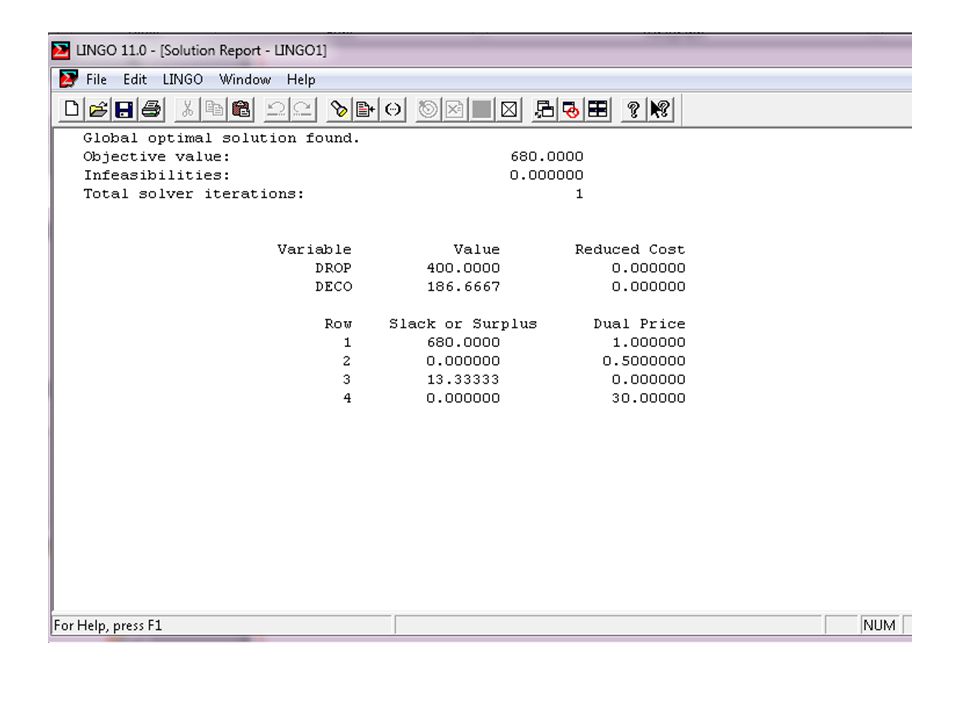The image size is (960, 720).
Task: Open the Help menu
Action: 301,80
